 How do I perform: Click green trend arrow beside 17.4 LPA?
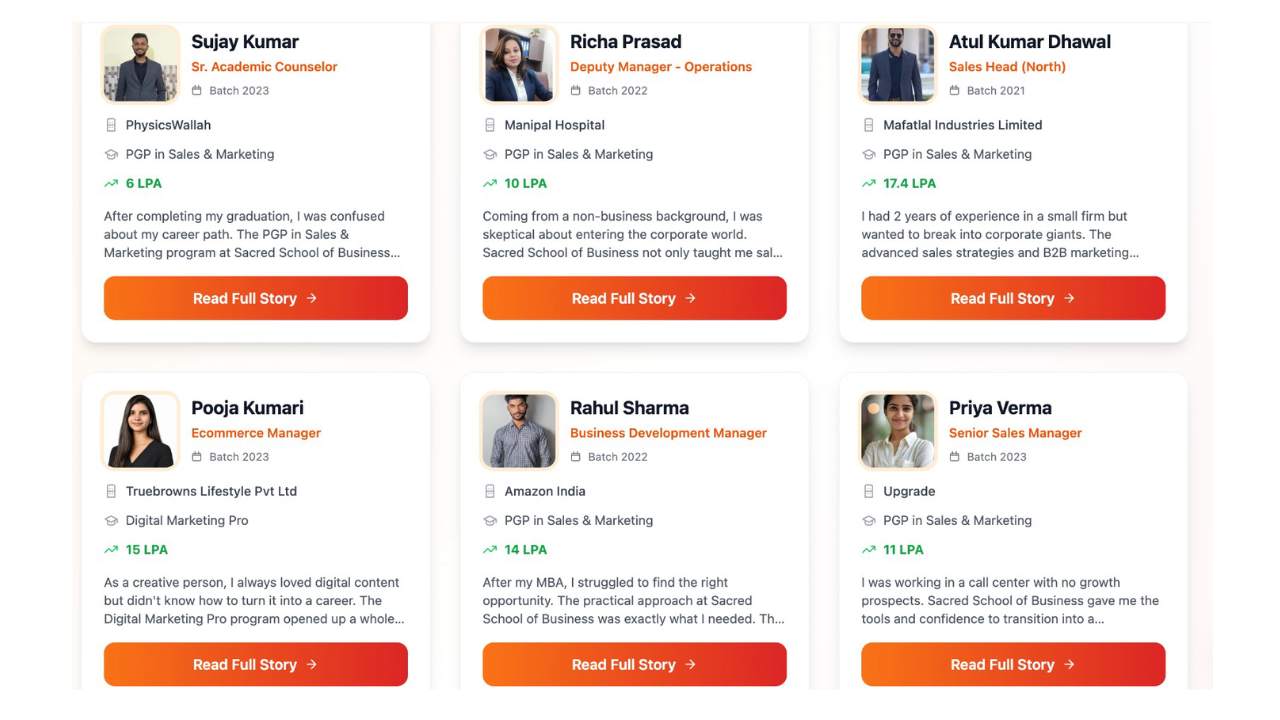point(868,183)
